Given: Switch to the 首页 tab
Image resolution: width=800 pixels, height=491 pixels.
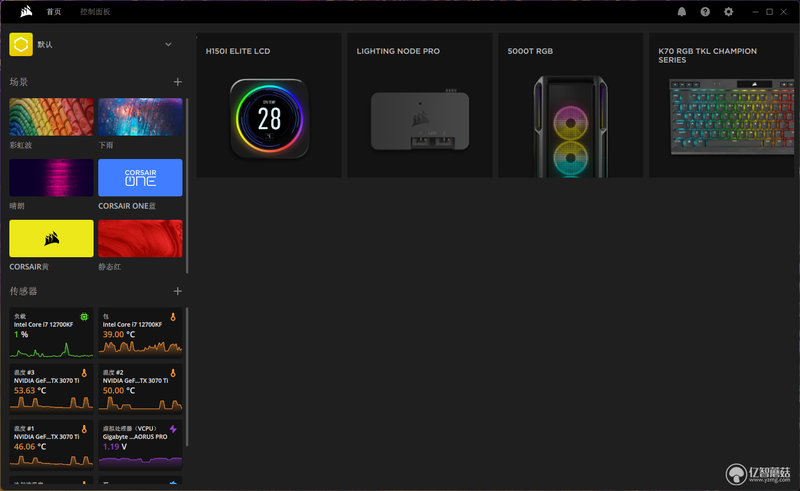Looking at the screenshot, I should 54,12.
